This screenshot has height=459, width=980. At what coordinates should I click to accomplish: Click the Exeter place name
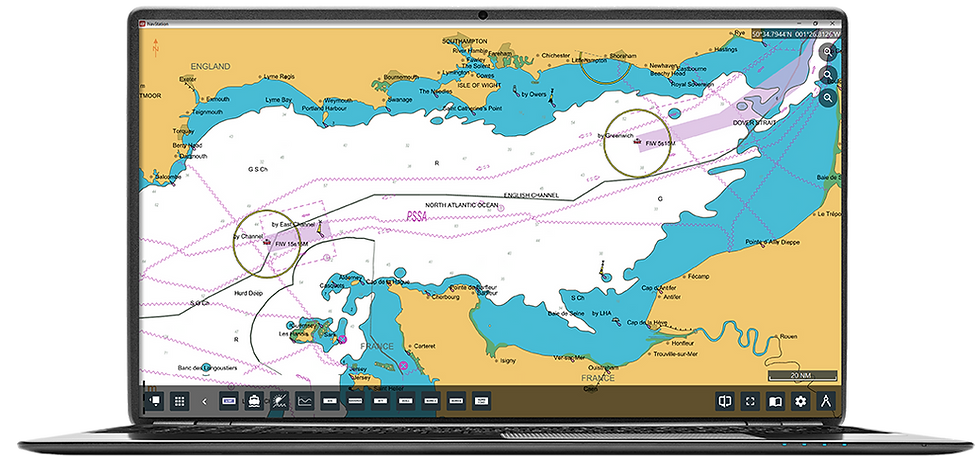(188, 79)
